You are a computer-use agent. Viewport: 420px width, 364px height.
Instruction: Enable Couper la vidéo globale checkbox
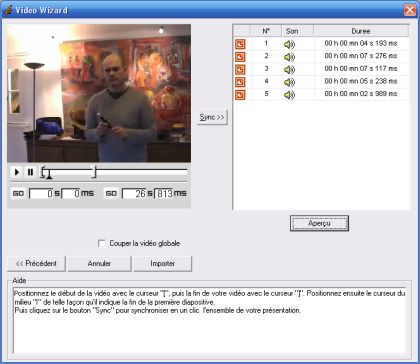[x=102, y=244]
